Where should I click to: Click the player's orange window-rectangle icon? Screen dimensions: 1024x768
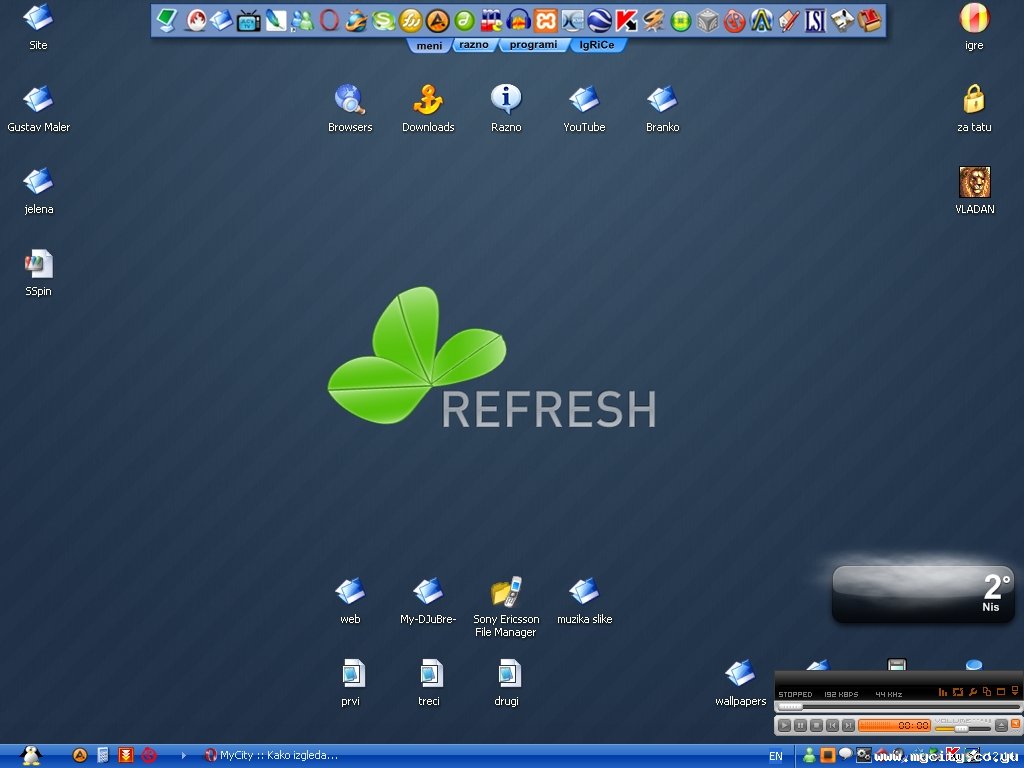point(1001,692)
